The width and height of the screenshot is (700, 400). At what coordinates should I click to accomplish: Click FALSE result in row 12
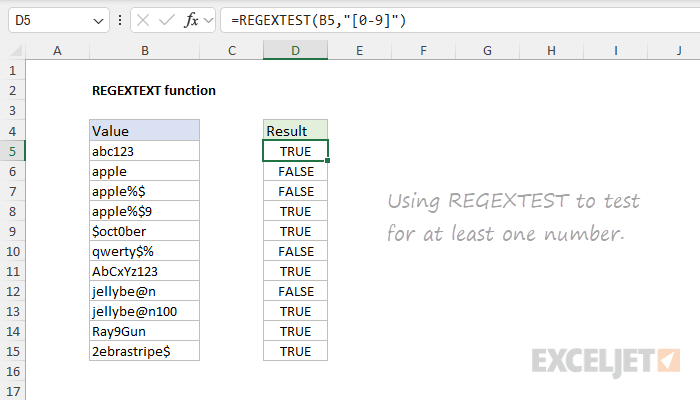click(x=296, y=292)
